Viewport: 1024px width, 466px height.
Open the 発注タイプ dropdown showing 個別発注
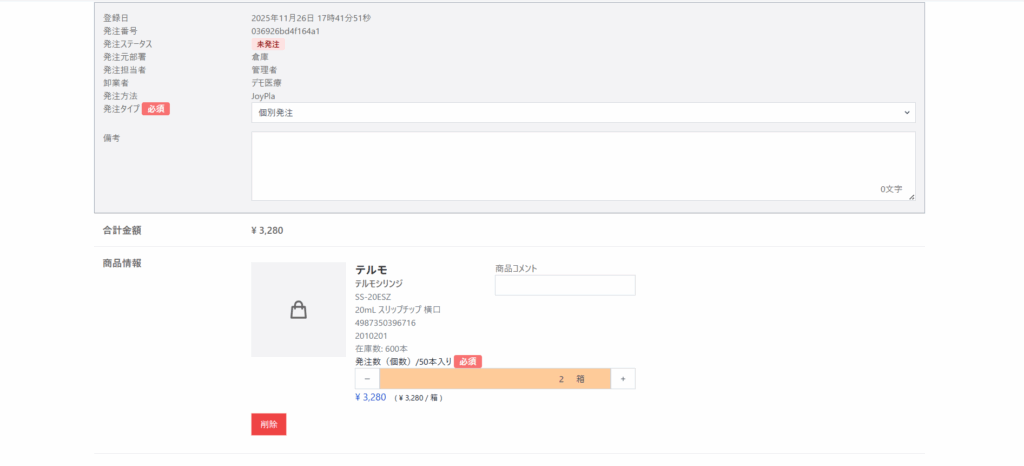[582, 112]
